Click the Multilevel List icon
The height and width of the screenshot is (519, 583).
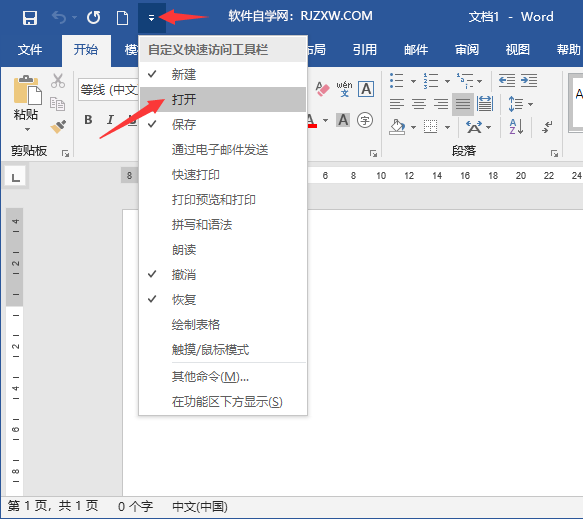pos(465,81)
